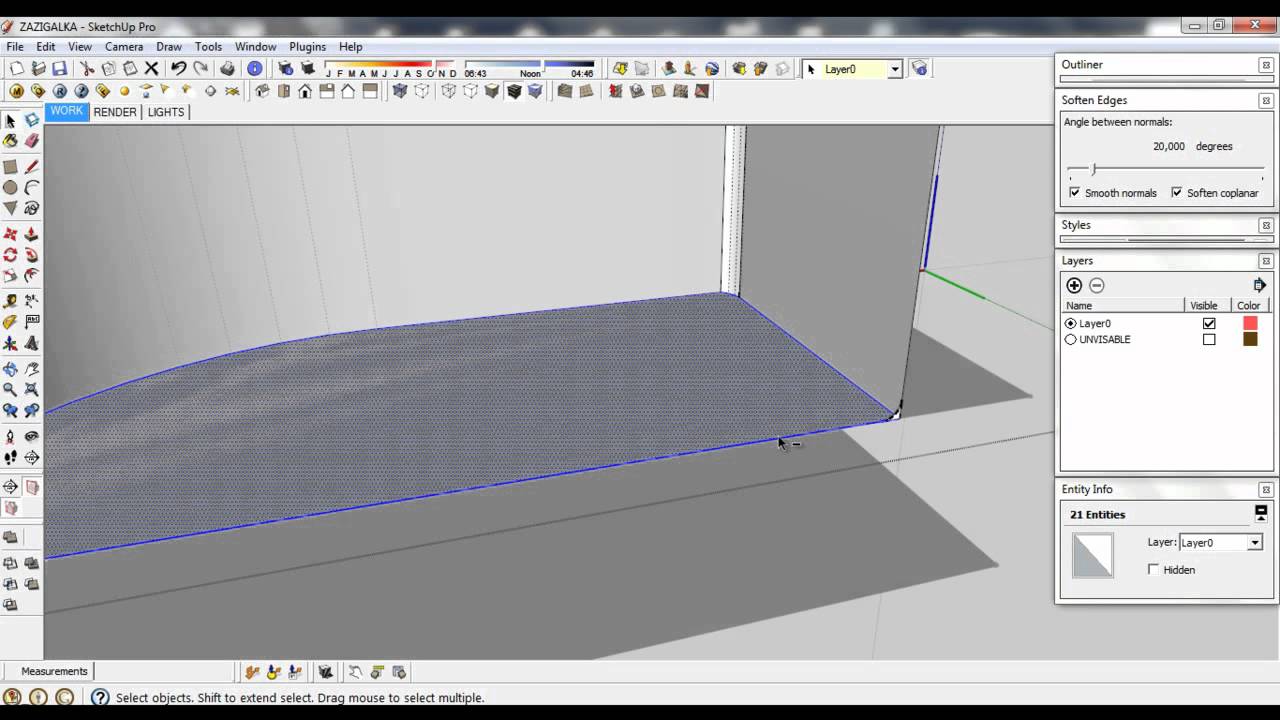
Task: Select the Rotate tool
Action: (x=10, y=255)
